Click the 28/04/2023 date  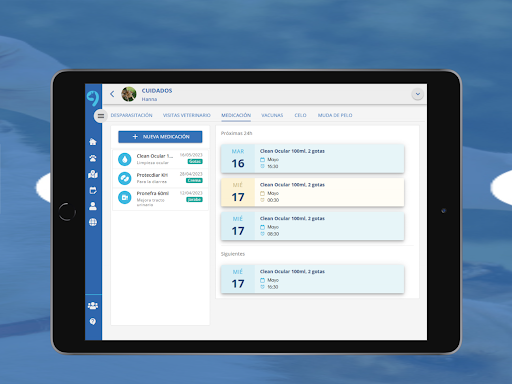pos(191,174)
